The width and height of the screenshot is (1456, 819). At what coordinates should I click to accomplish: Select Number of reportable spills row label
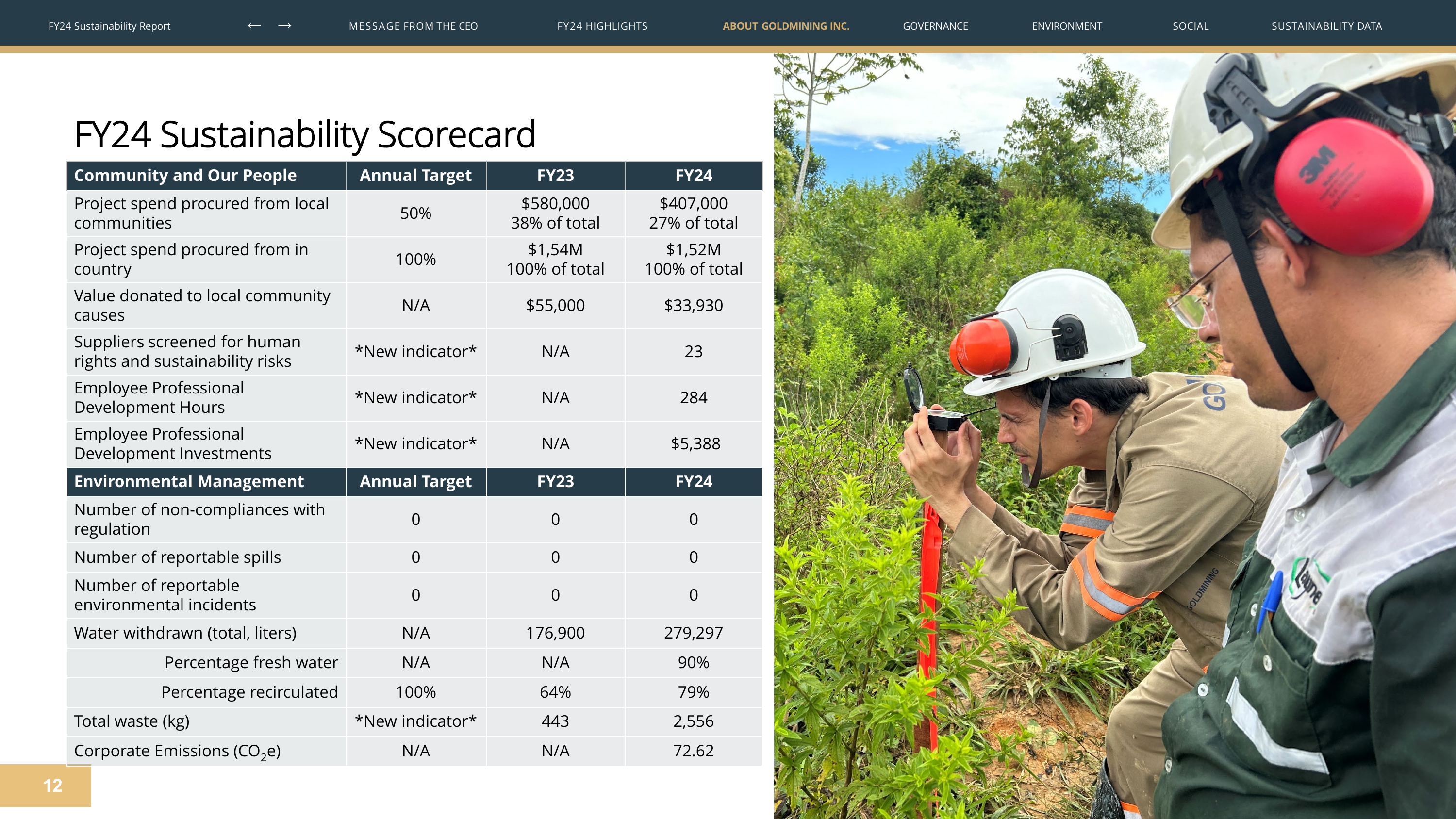(178, 557)
